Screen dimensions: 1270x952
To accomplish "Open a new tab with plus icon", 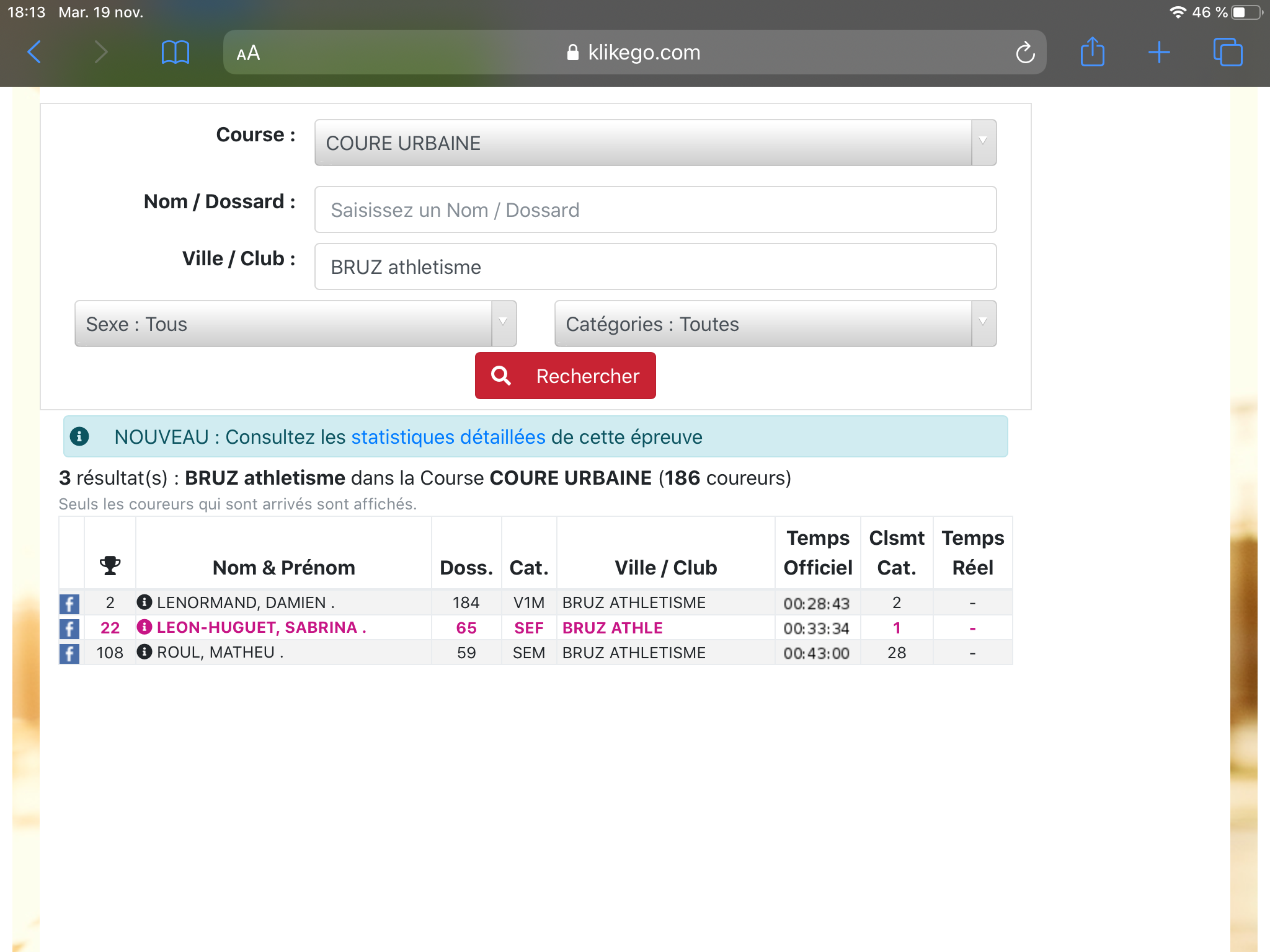I will (1158, 52).
